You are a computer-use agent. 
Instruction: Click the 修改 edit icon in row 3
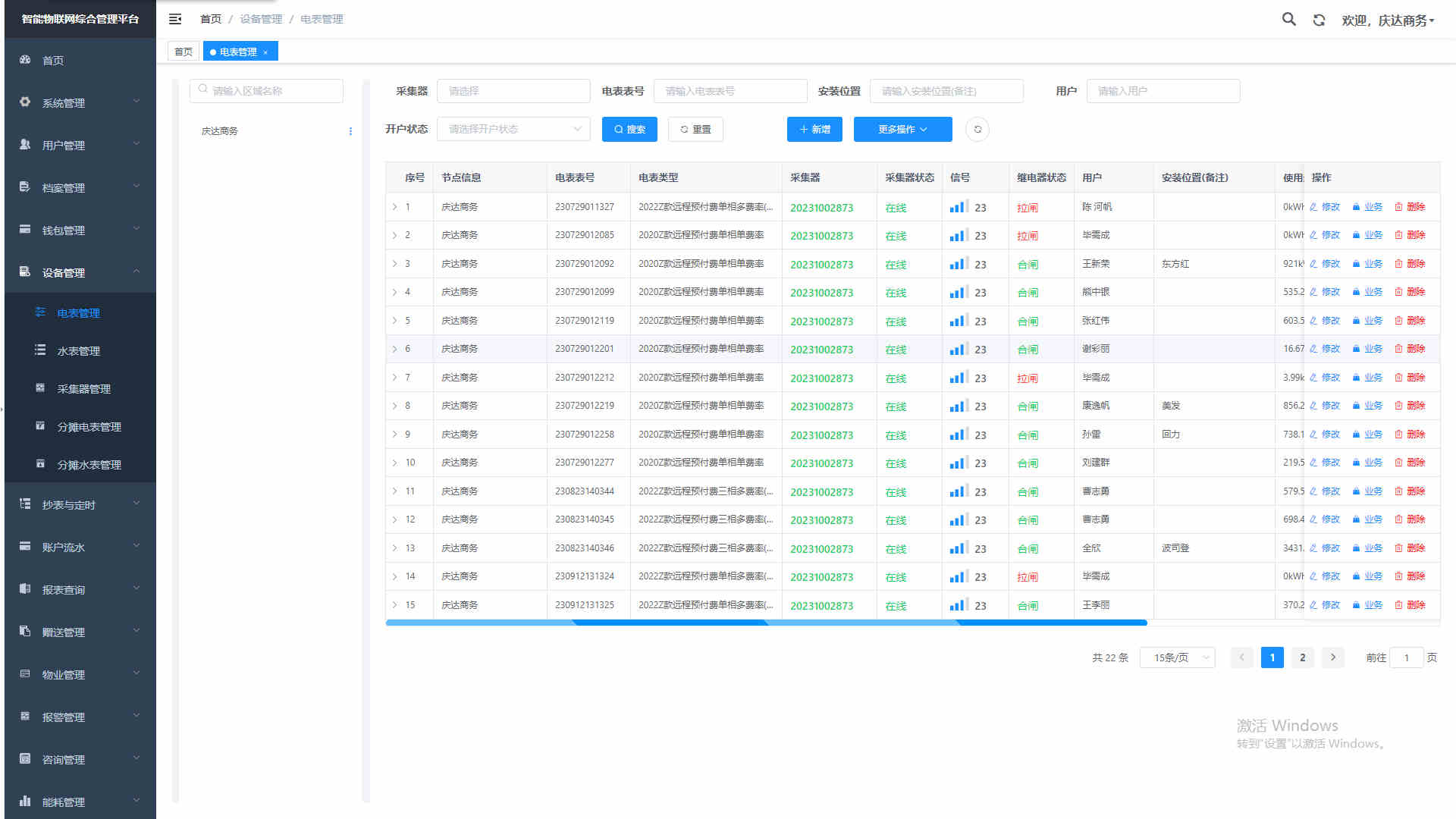[x=1313, y=264]
